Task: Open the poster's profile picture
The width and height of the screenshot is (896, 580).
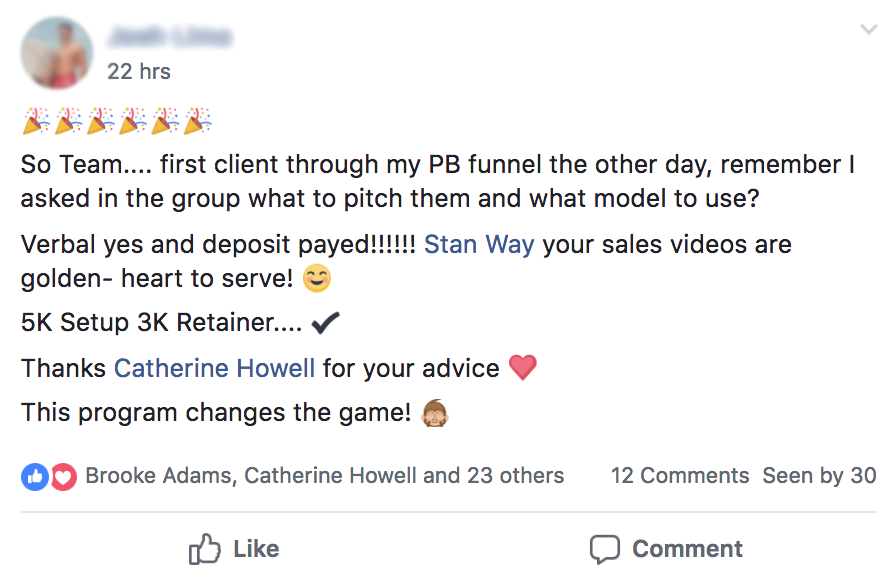Action: click(x=57, y=53)
